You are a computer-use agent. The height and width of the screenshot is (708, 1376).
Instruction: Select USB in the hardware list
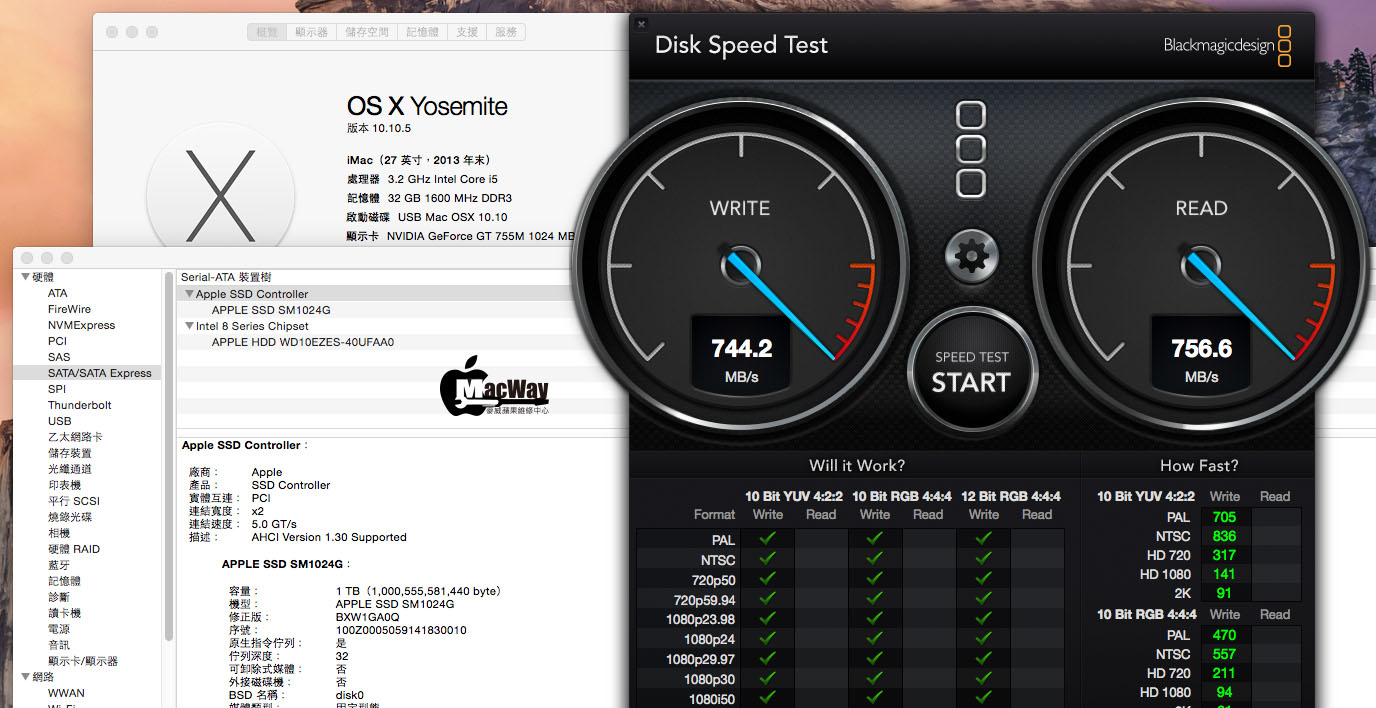[x=60, y=421]
